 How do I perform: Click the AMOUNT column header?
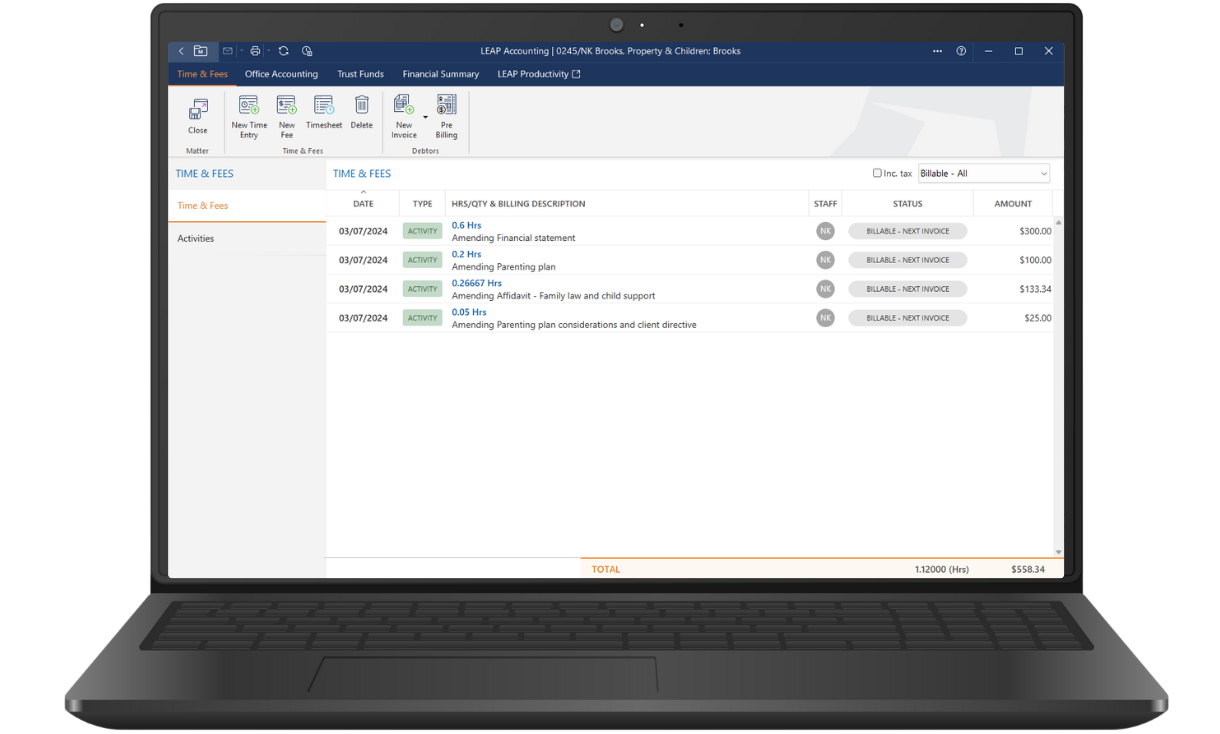click(x=1013, y=204)
